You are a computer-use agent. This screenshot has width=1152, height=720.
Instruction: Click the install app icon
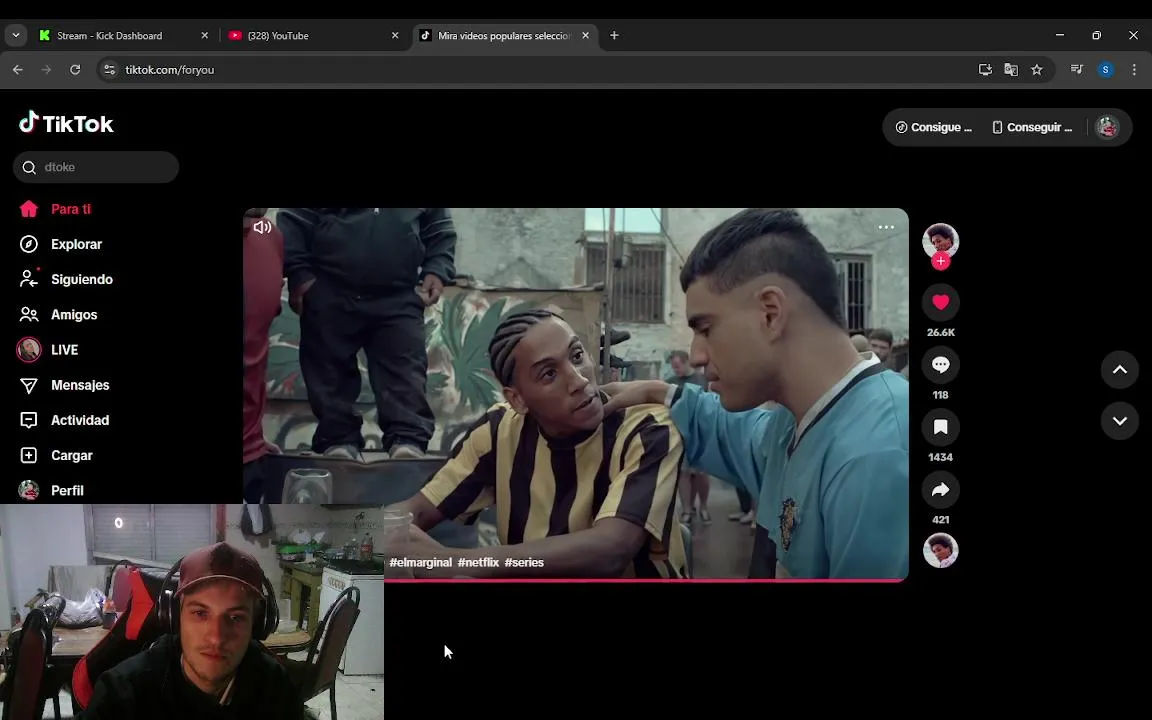985,70
